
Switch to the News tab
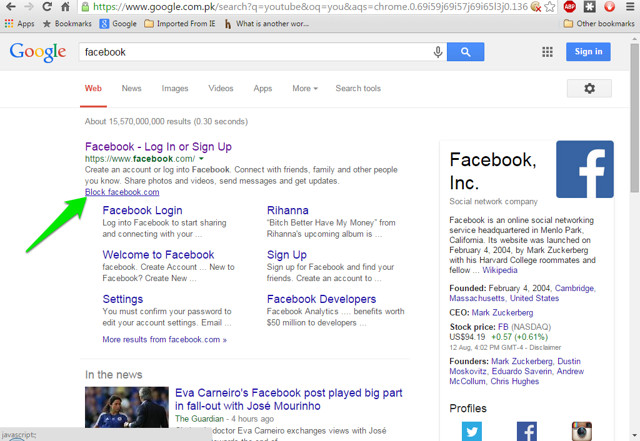pos(131,88)
